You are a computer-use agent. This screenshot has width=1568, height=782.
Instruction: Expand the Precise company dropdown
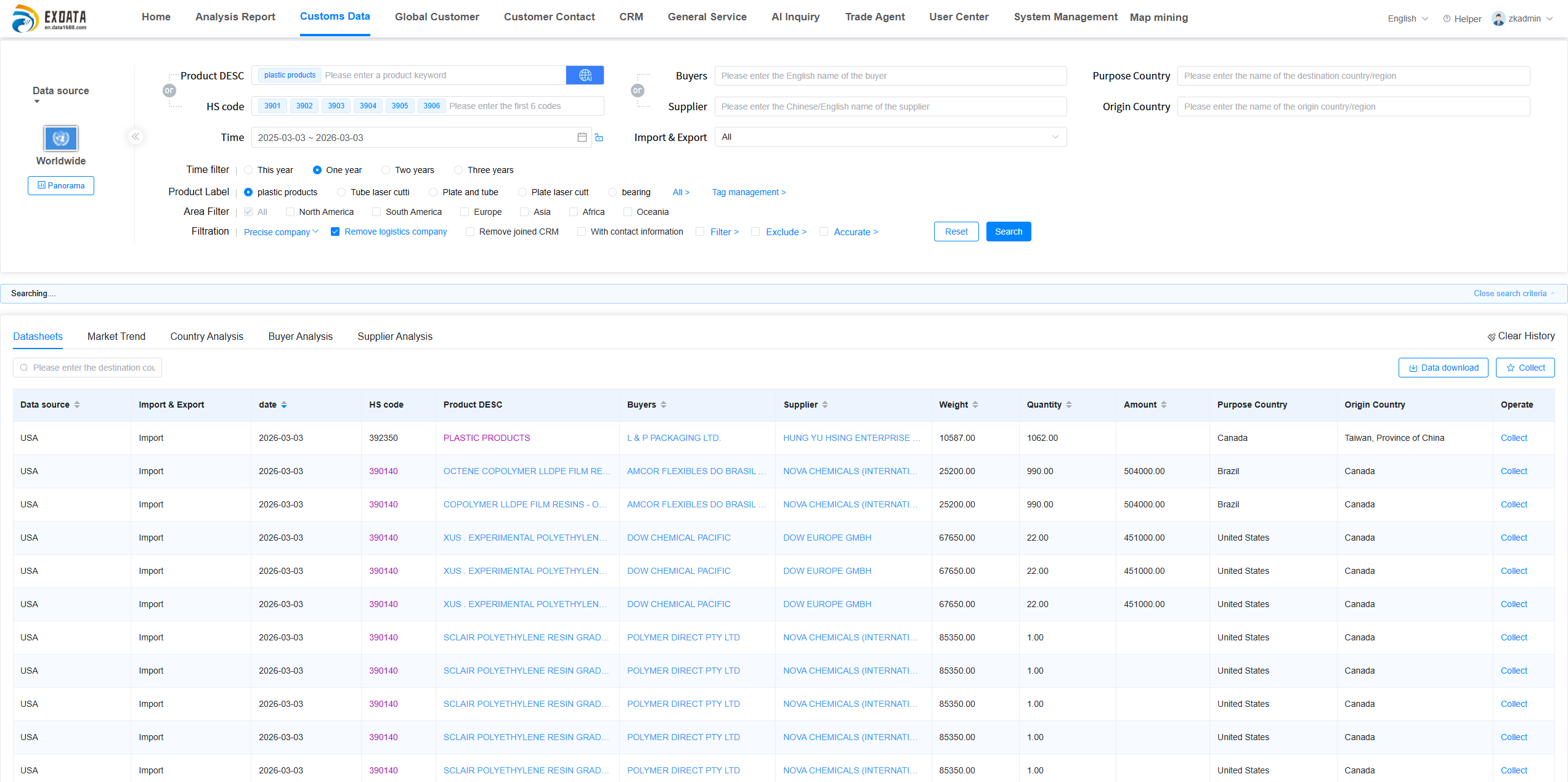(280, 232)
